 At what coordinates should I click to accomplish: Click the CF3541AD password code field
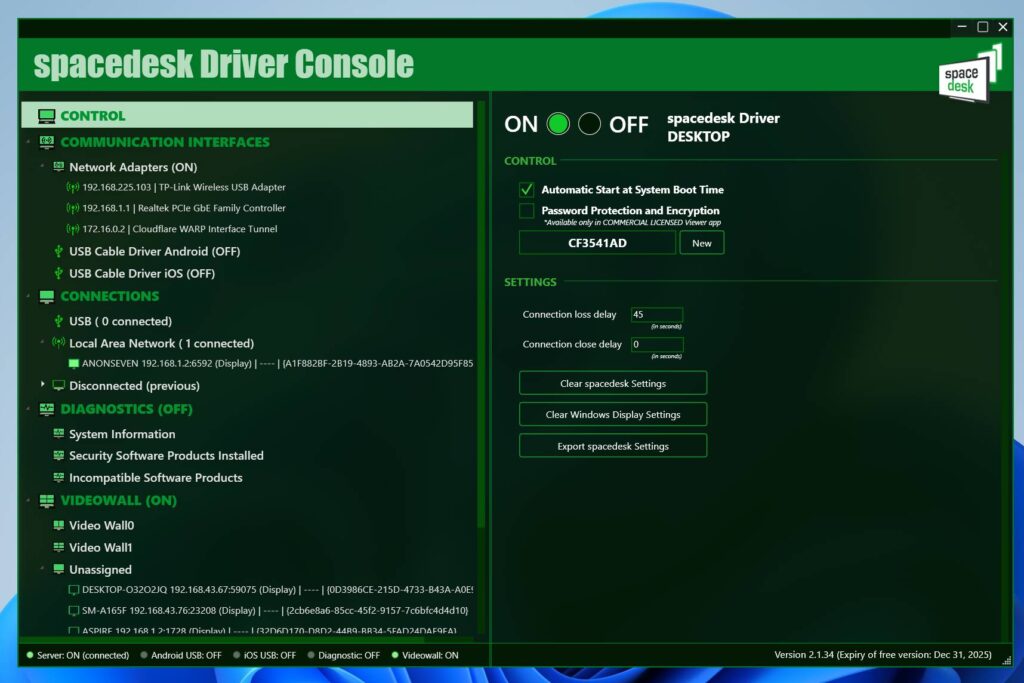click(597, 243)
